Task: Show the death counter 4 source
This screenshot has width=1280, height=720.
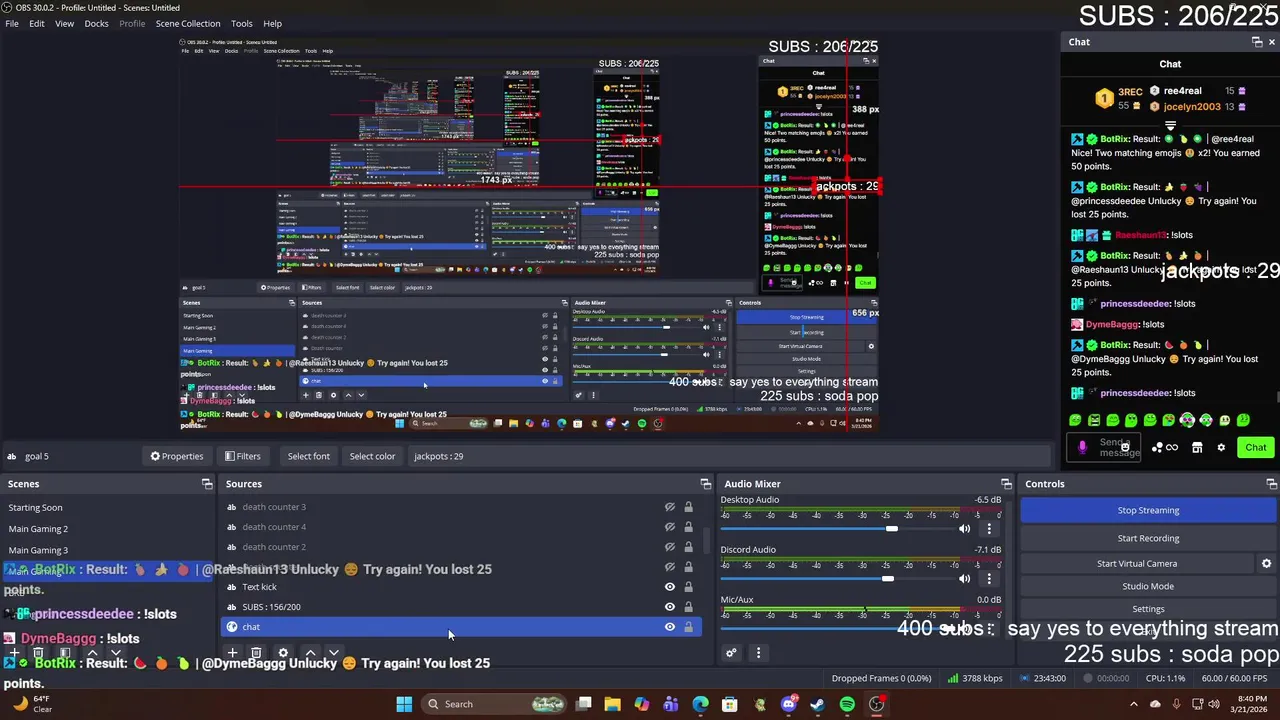Action: coord(670,527)
